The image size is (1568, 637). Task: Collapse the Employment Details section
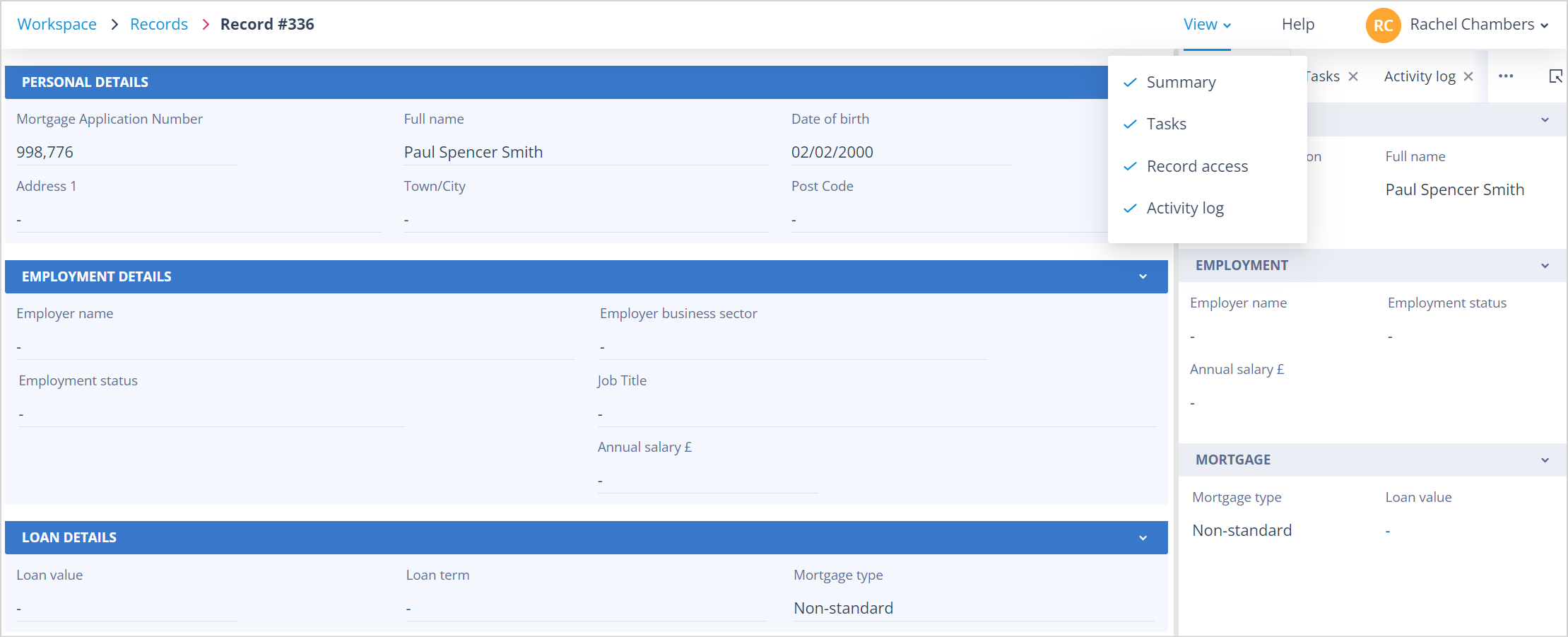[x=1143, y=276]
